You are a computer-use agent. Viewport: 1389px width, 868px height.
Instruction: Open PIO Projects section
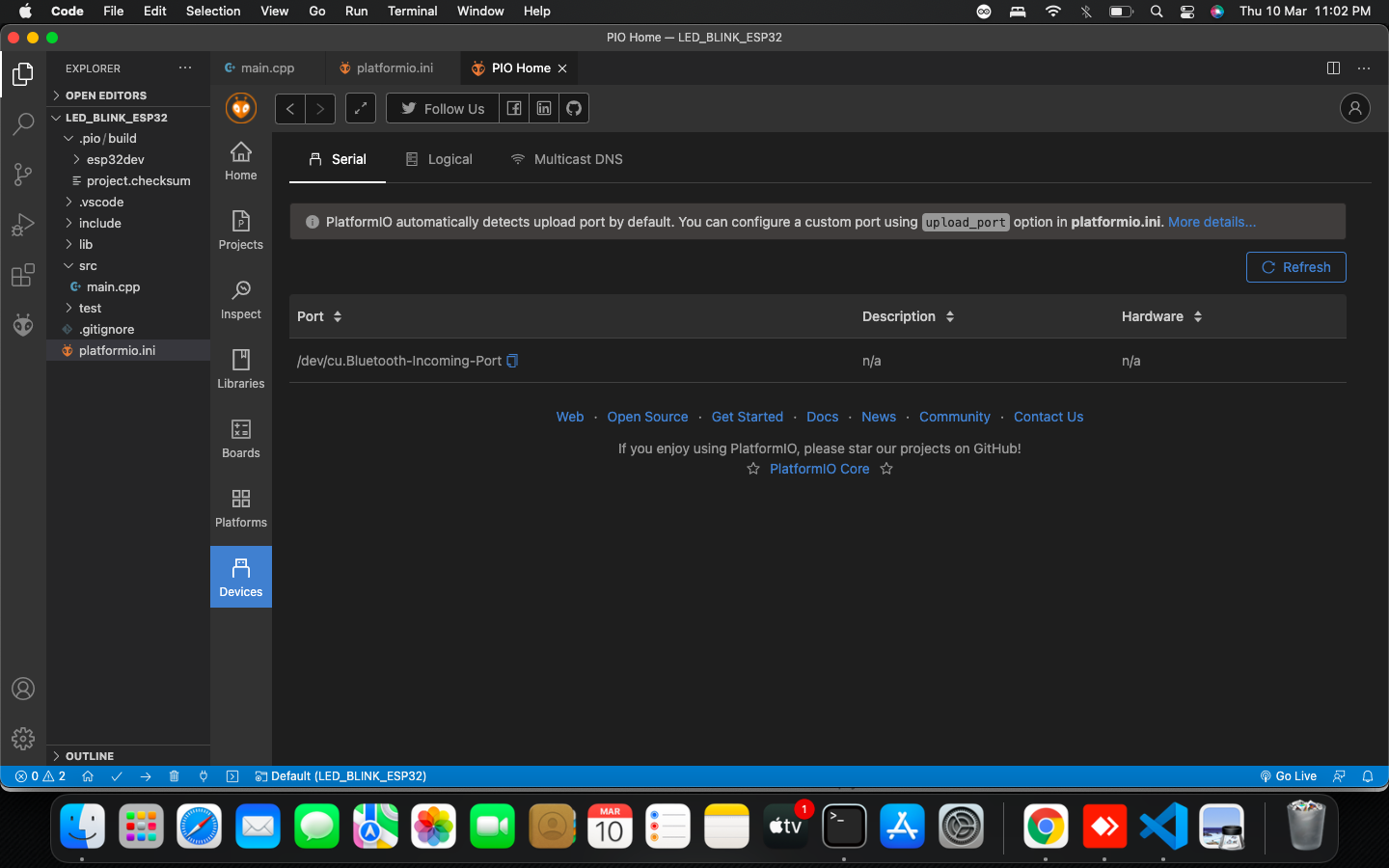[241, 231]
